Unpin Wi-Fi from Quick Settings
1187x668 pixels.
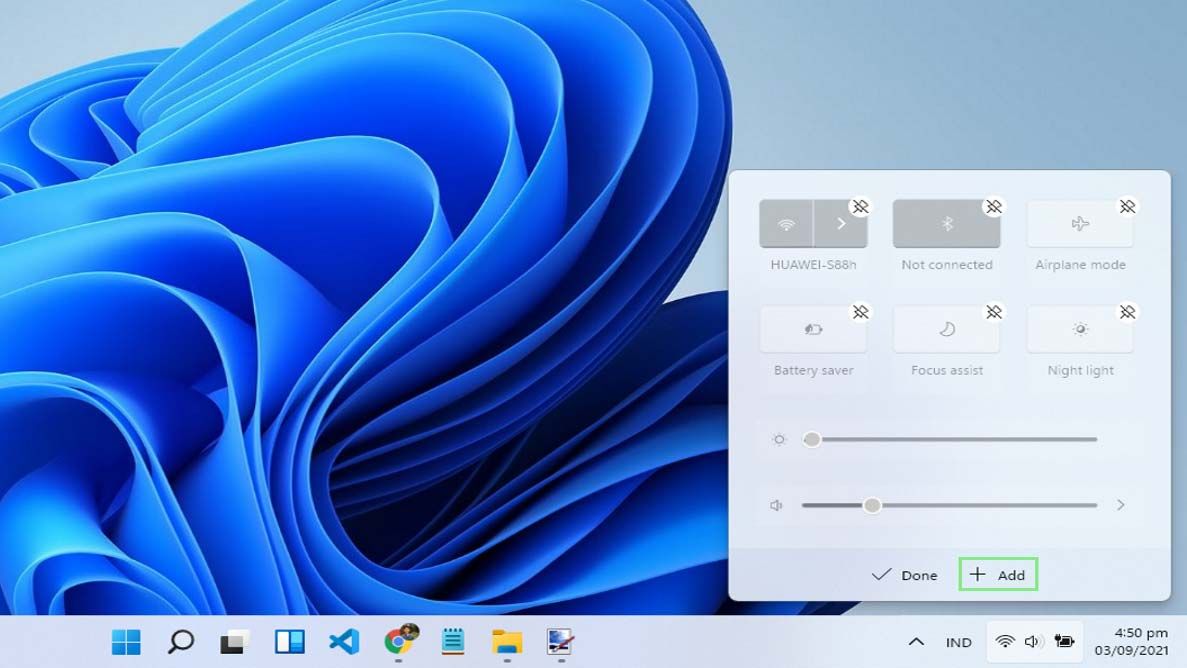860,207
